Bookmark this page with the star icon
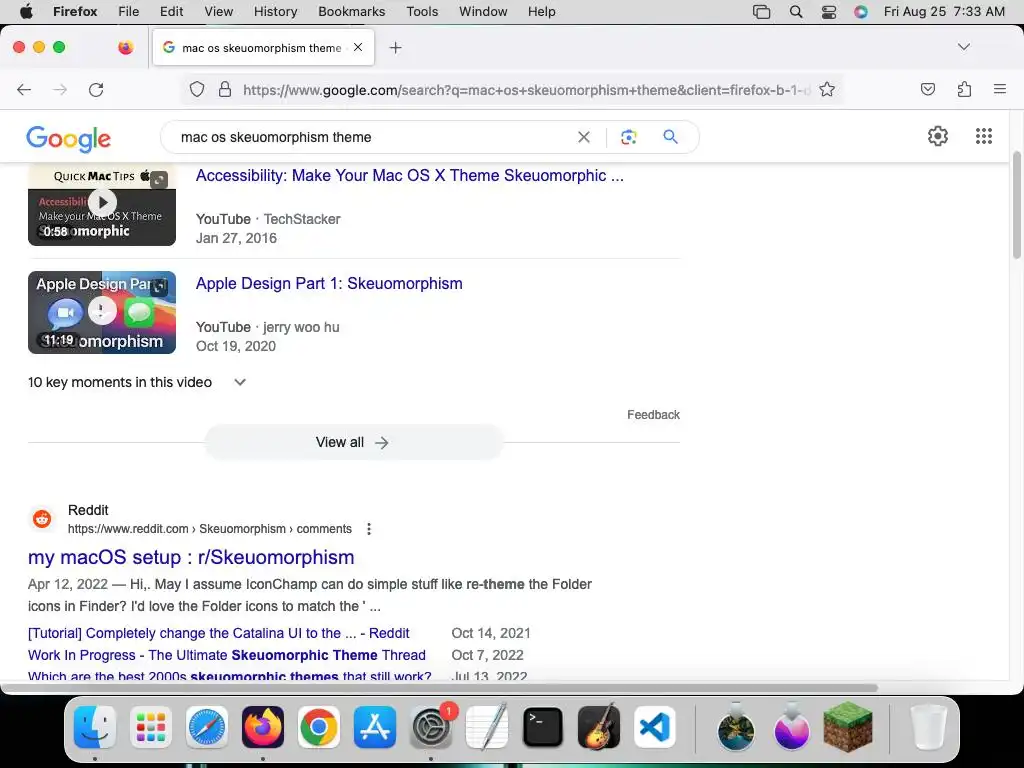This screenshot has height=768, width=1024. [x=827, y=89]
